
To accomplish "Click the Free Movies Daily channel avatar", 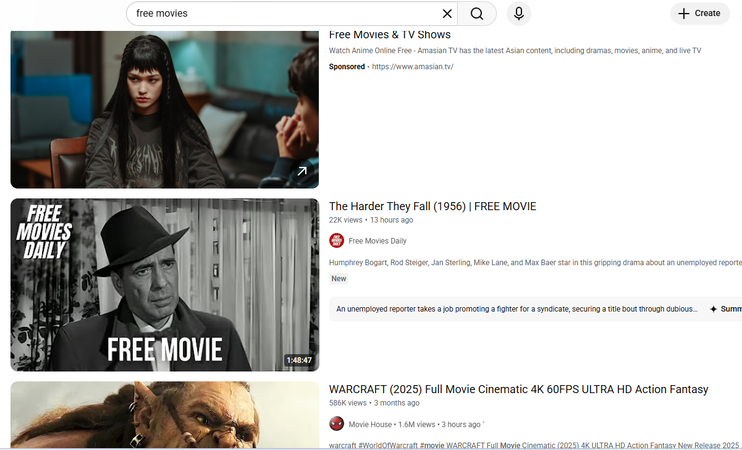I will 336,241.
